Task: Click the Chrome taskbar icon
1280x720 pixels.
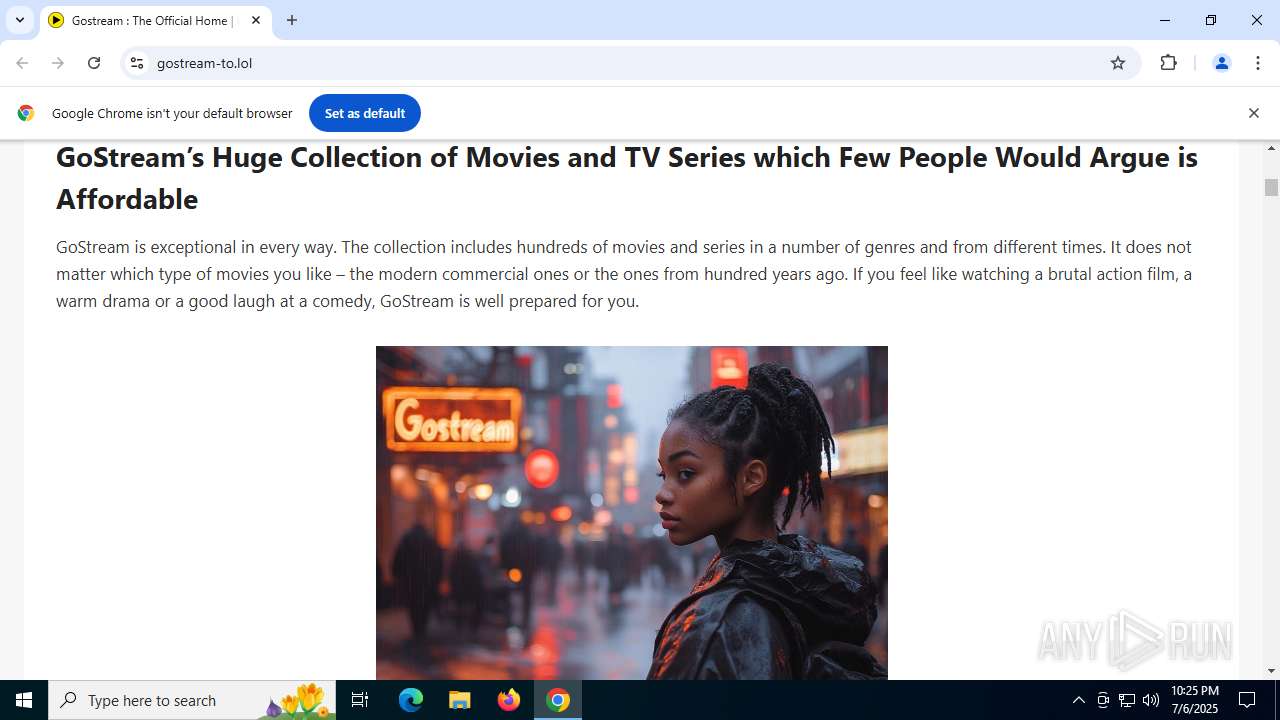Action: click(558, 700)
